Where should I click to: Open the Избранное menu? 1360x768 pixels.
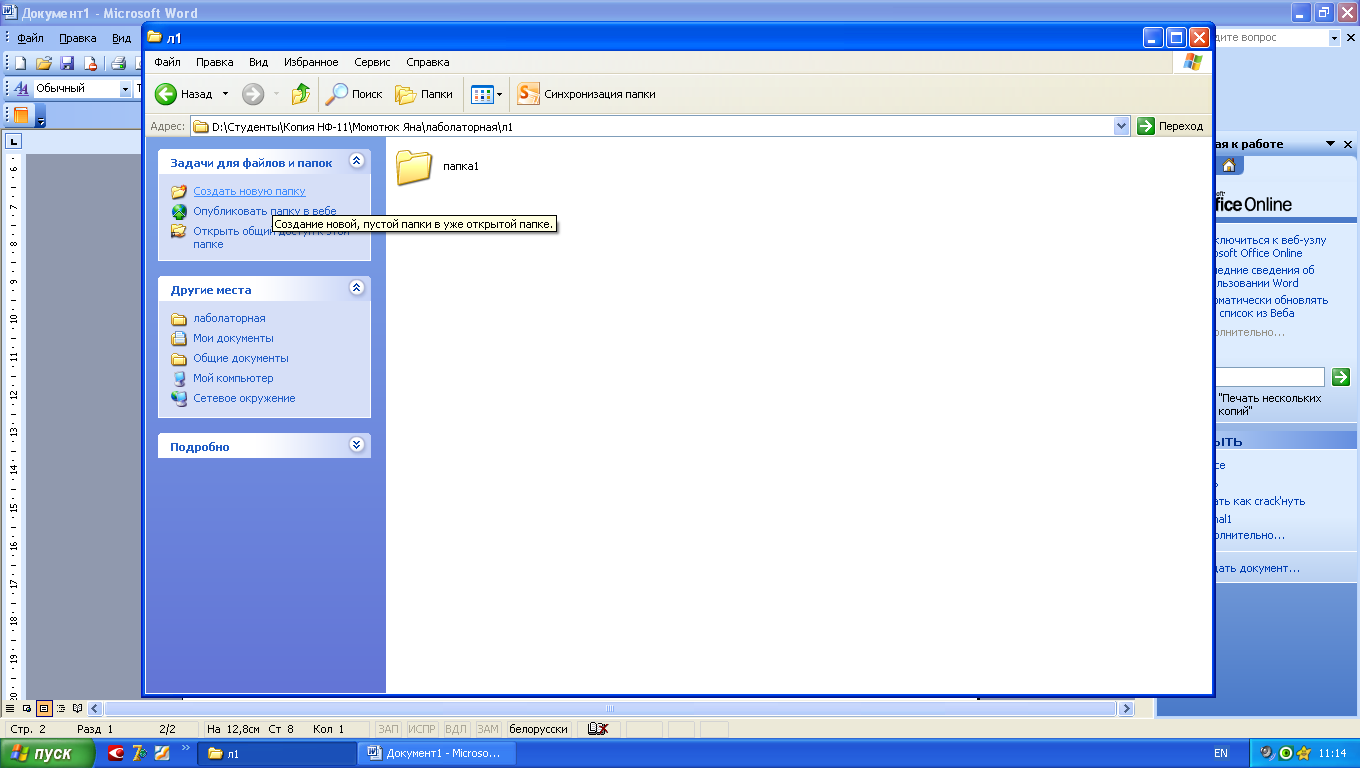(311, 62)
